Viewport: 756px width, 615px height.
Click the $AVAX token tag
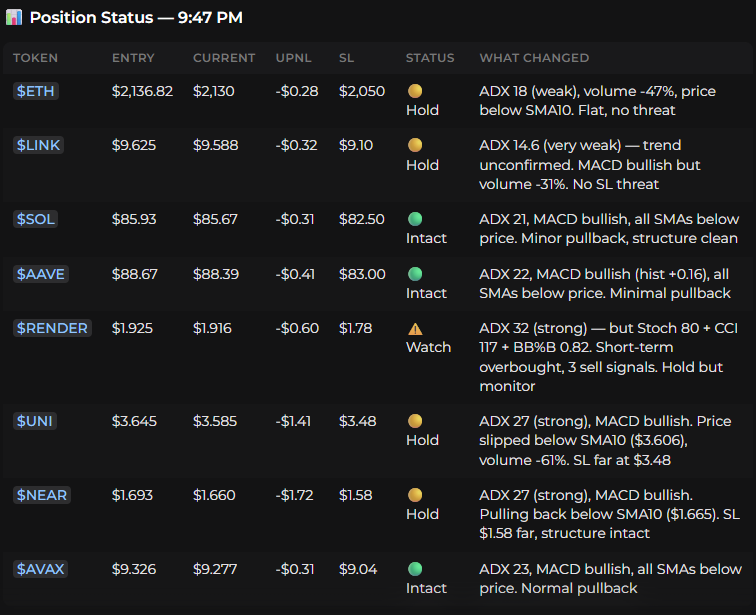click(x=40, y=569)
